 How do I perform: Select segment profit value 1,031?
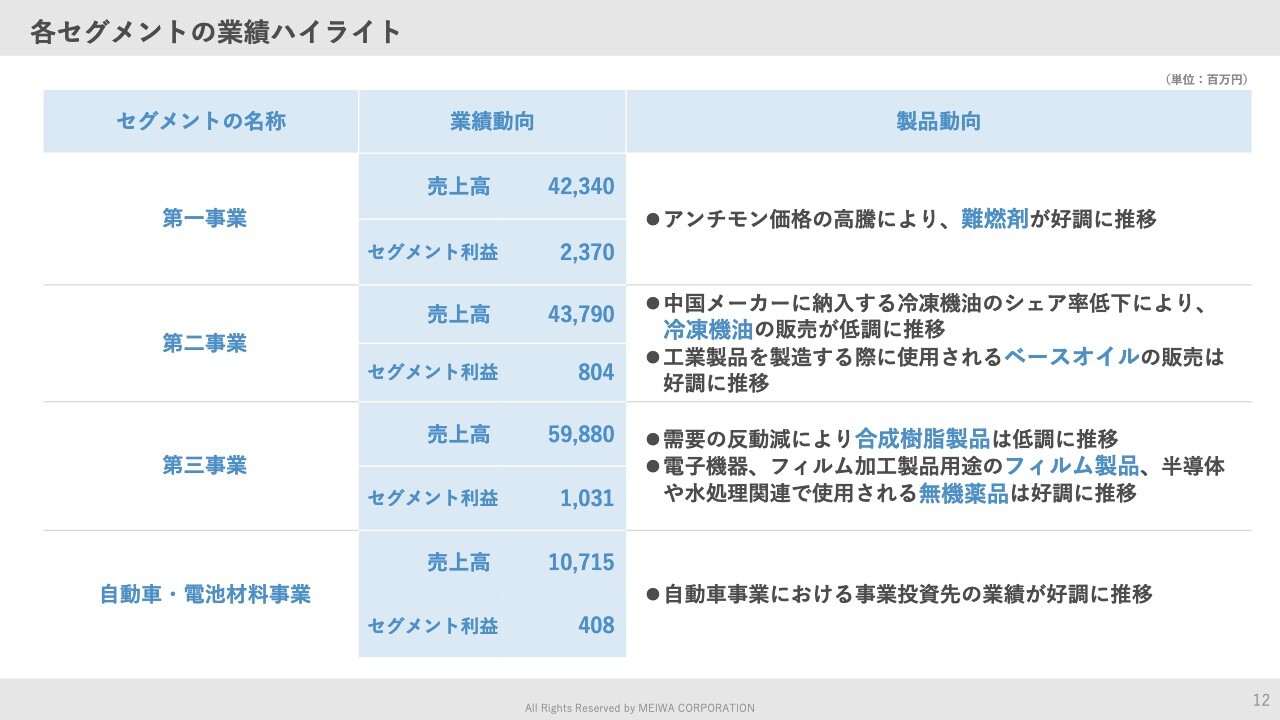[587, 497]
